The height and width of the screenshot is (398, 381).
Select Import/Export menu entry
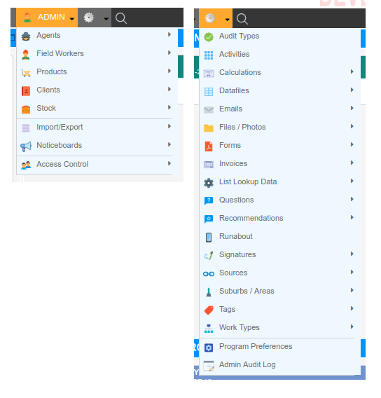point(60,127)
